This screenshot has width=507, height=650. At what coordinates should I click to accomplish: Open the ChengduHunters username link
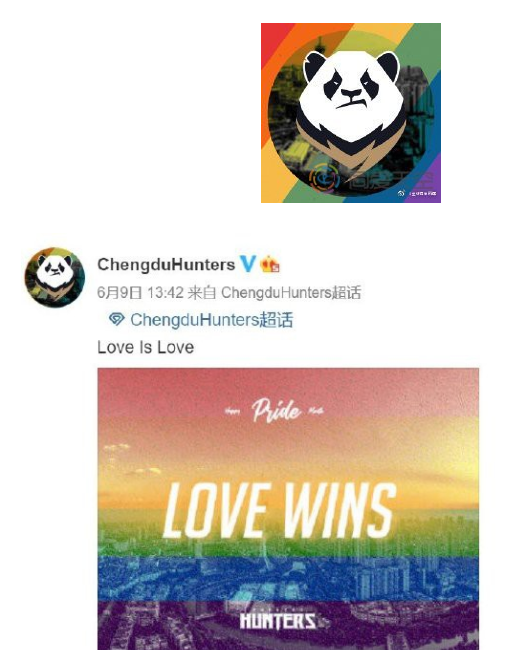(x=166, y=264)
